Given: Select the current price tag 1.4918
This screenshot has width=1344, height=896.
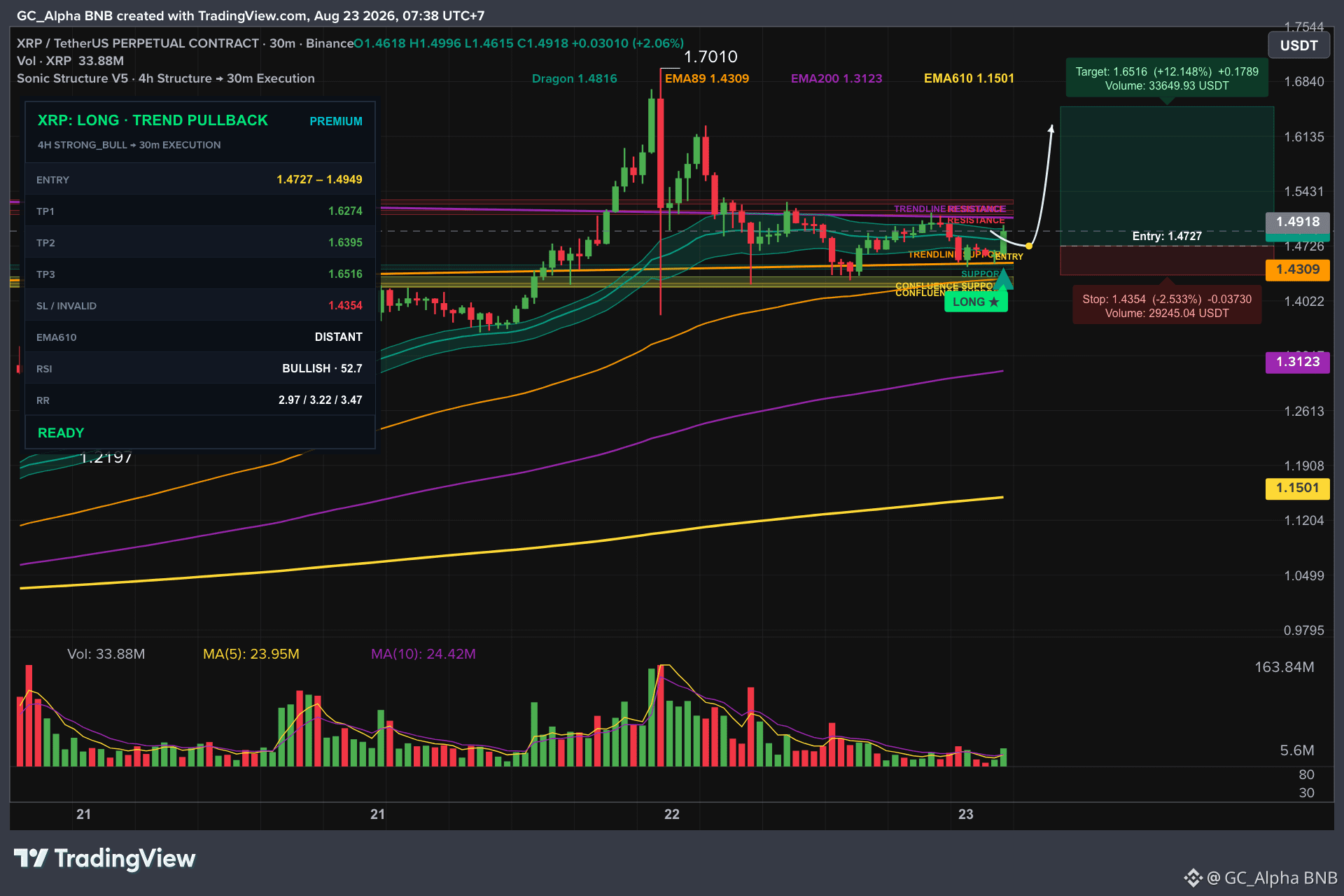Looking at the screenshot, I should click(1297, 222).
